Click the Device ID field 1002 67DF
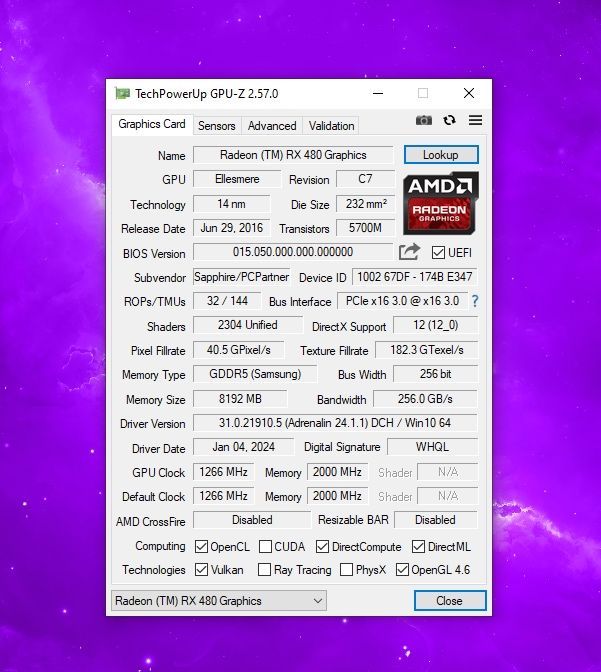601x672 pixels. click(415, 277)
